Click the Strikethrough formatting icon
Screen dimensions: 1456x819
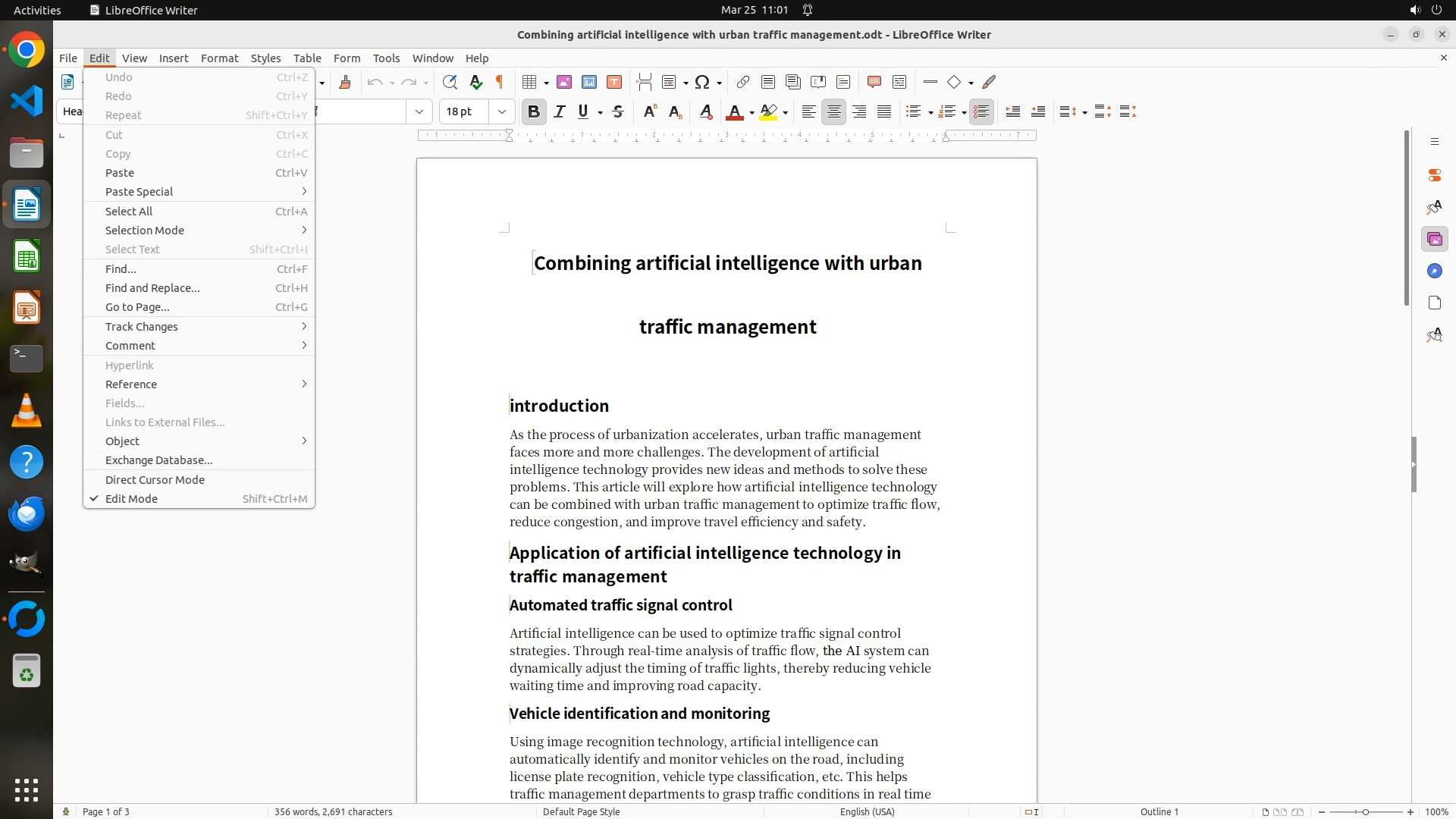pos(618,112)
